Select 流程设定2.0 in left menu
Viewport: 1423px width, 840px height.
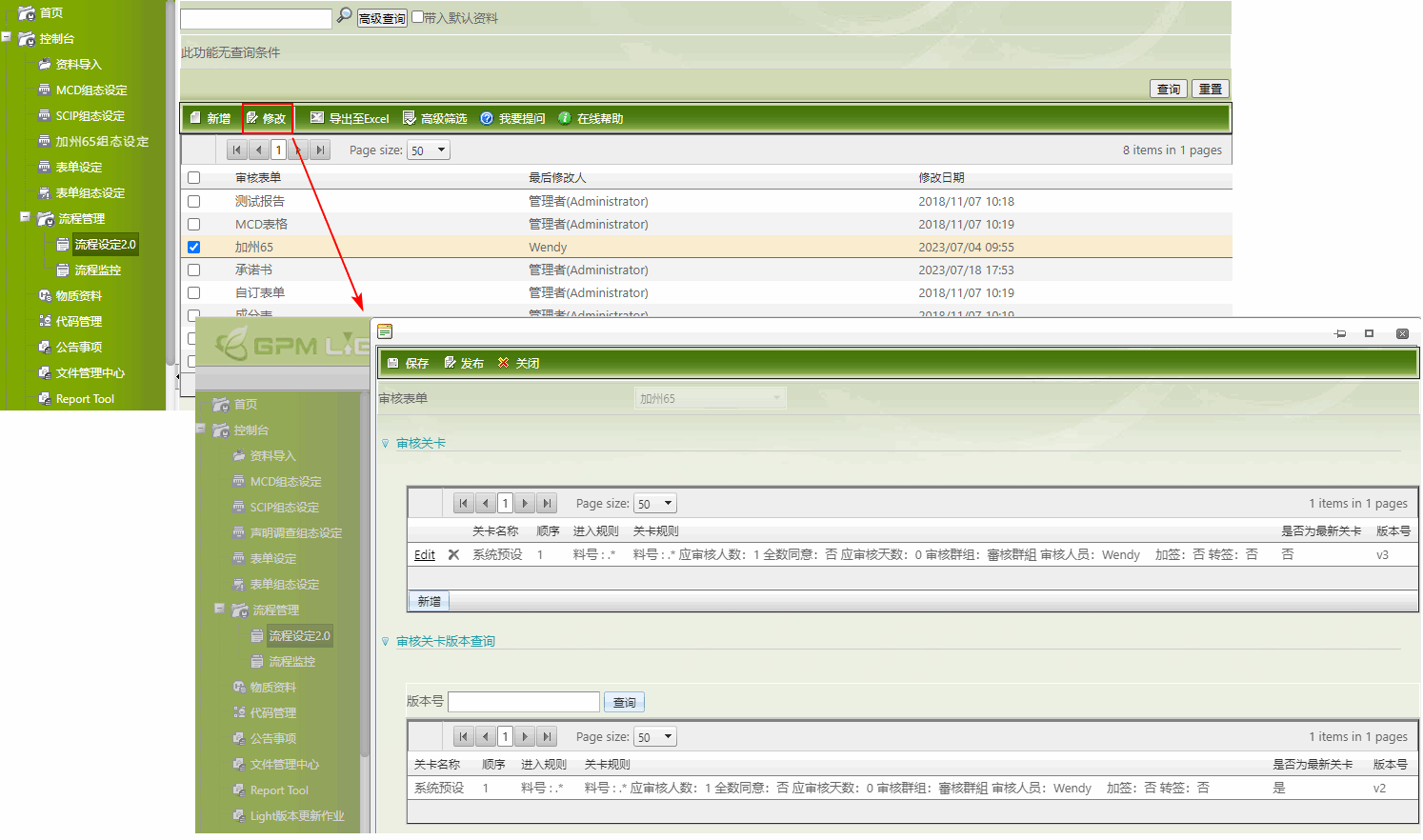coord(105,244)
